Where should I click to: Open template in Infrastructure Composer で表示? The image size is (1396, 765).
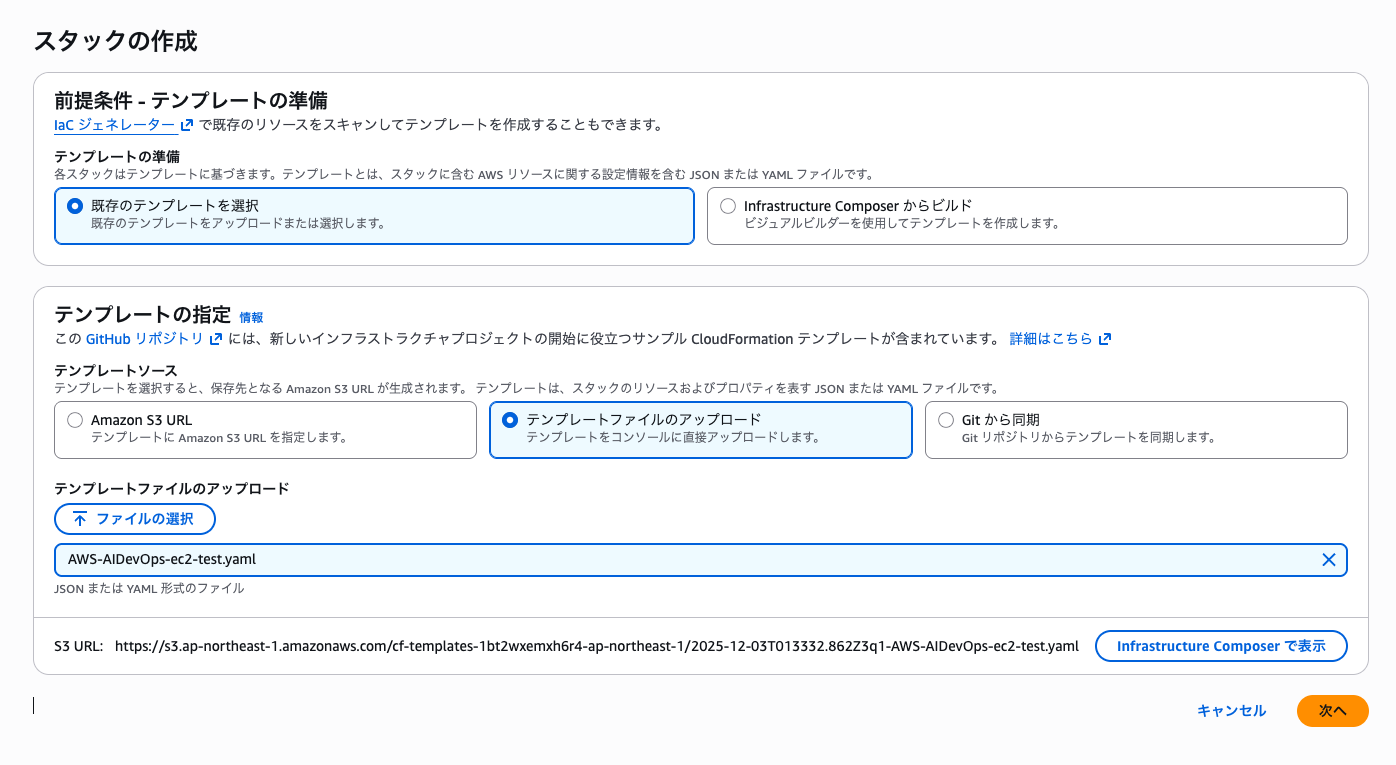click(x=1221, y=645)
